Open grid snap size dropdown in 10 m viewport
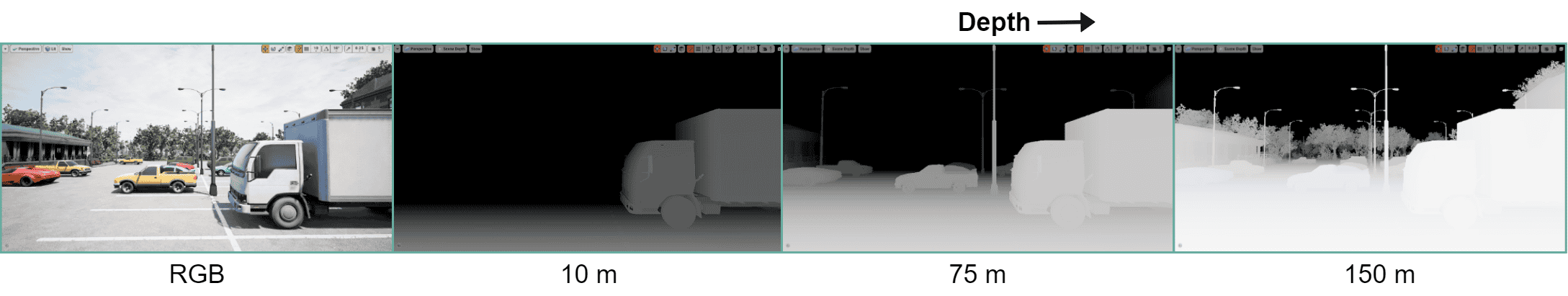 coord(708,49)
